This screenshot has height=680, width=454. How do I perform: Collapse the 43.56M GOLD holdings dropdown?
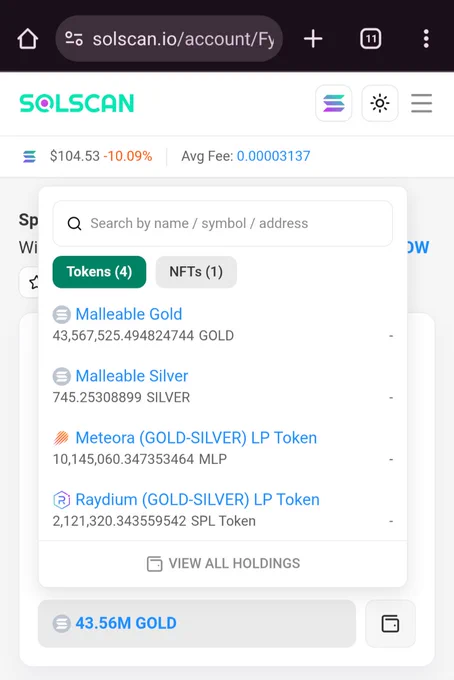197,624
